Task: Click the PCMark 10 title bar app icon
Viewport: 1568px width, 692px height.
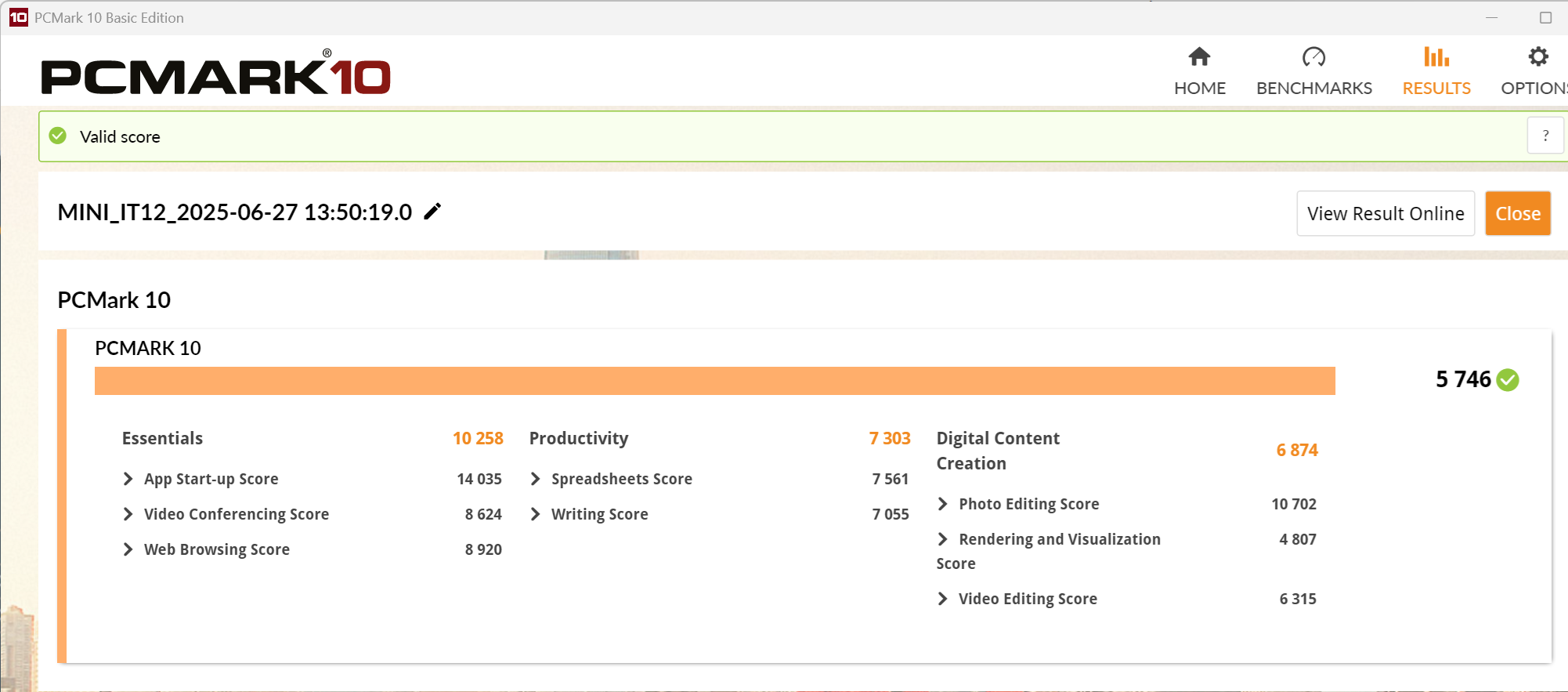Action: 18,17
